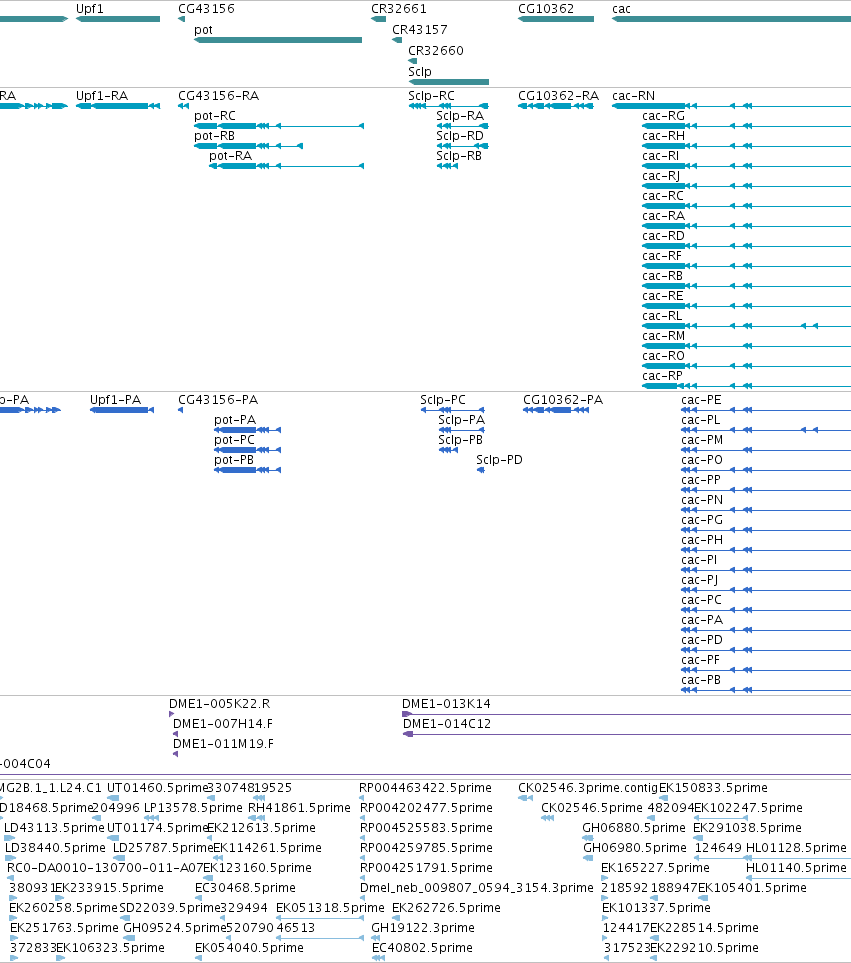The height and width of the screenshot is (963, 851).
Task: Select the GH06880.5prime EST label
Action: 634,828
